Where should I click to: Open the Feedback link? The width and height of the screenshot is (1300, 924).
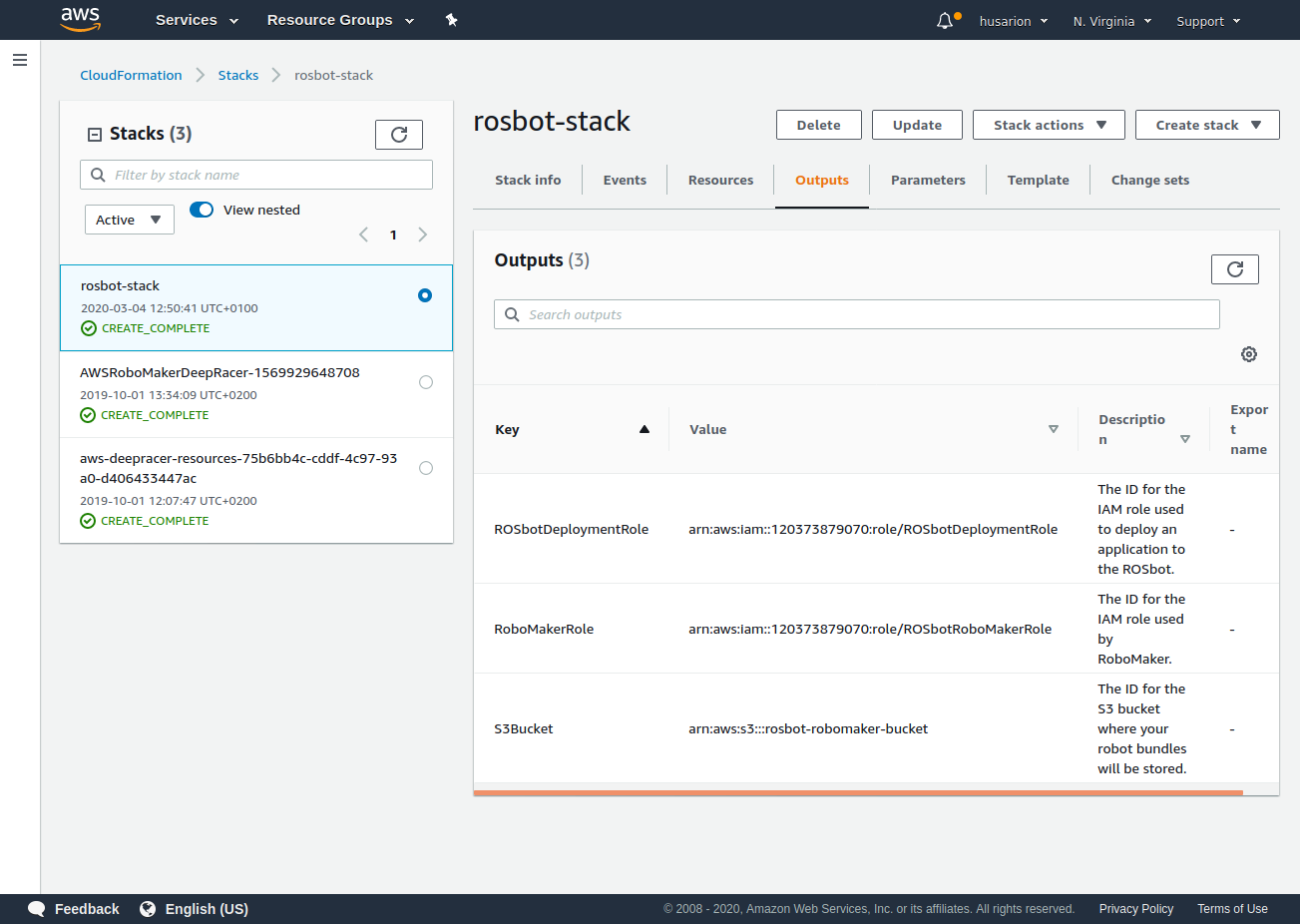click(87, 909)
